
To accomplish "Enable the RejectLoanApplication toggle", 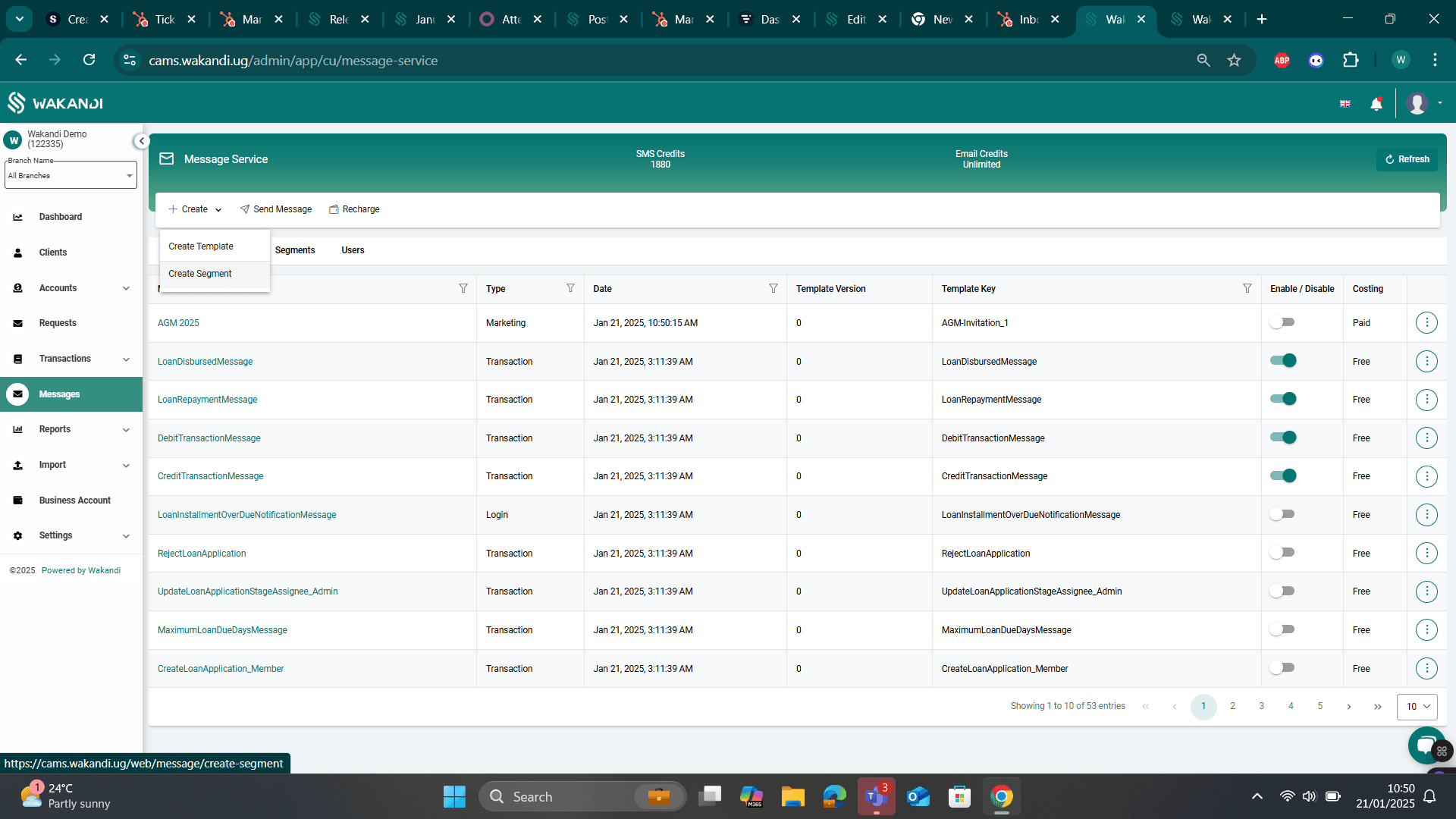I will 1282,553.
